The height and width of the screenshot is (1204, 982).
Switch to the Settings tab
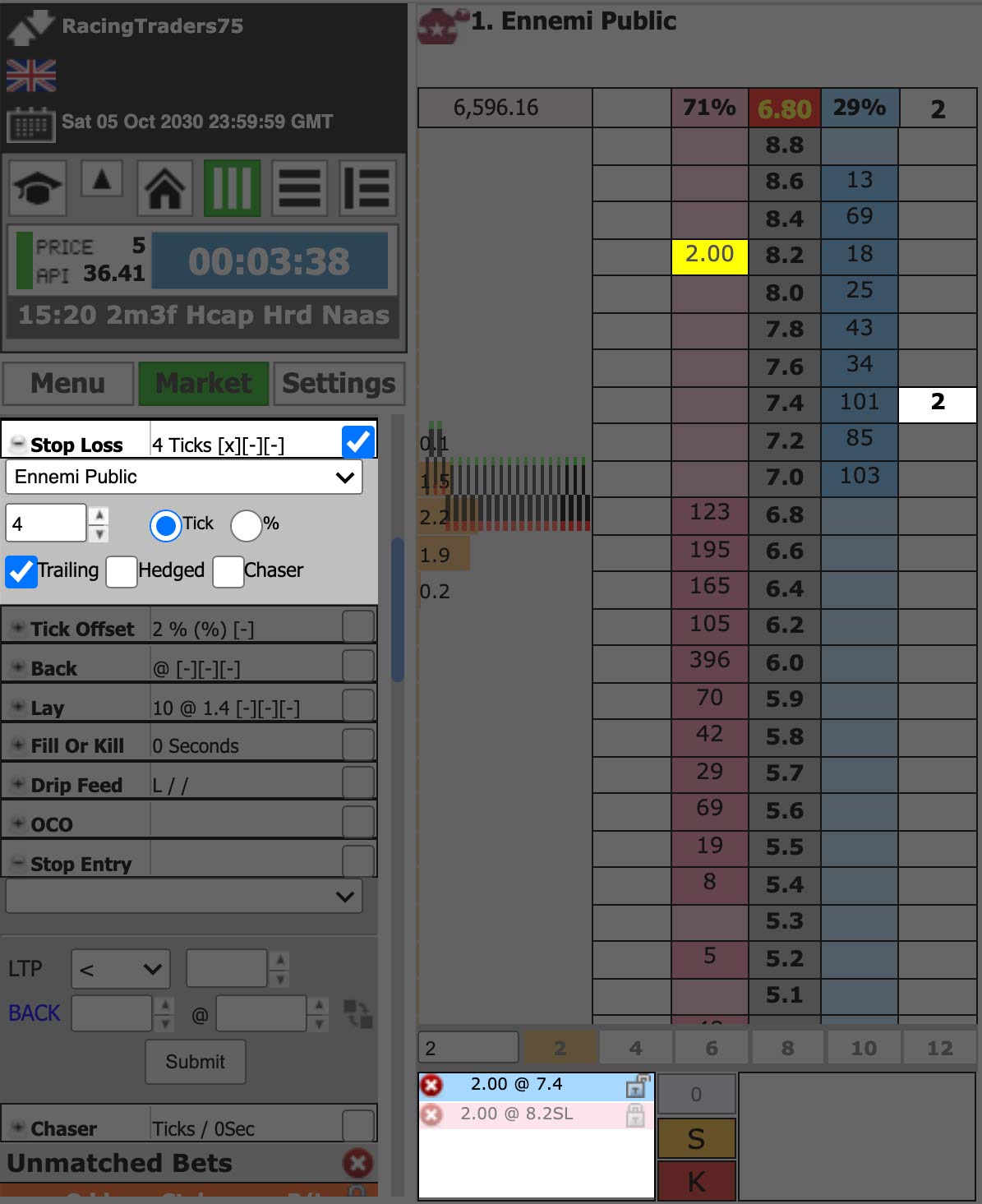[339, 384]
